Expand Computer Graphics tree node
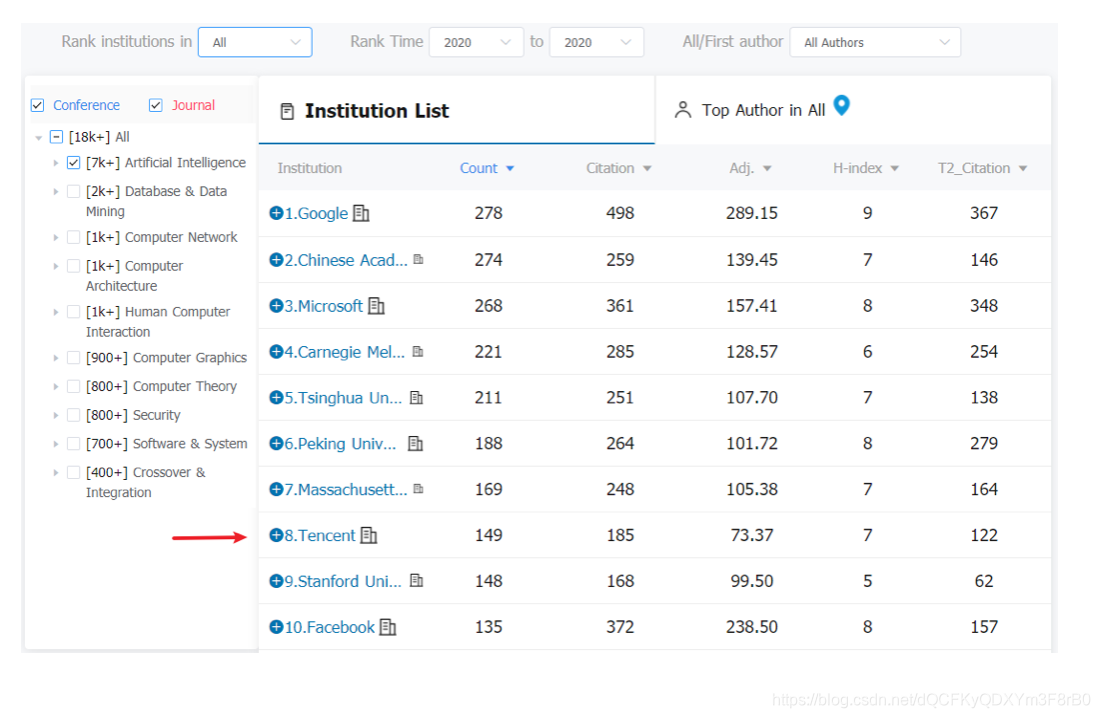The width and height of the screenshot is (1100, 718). pos(55,358)
